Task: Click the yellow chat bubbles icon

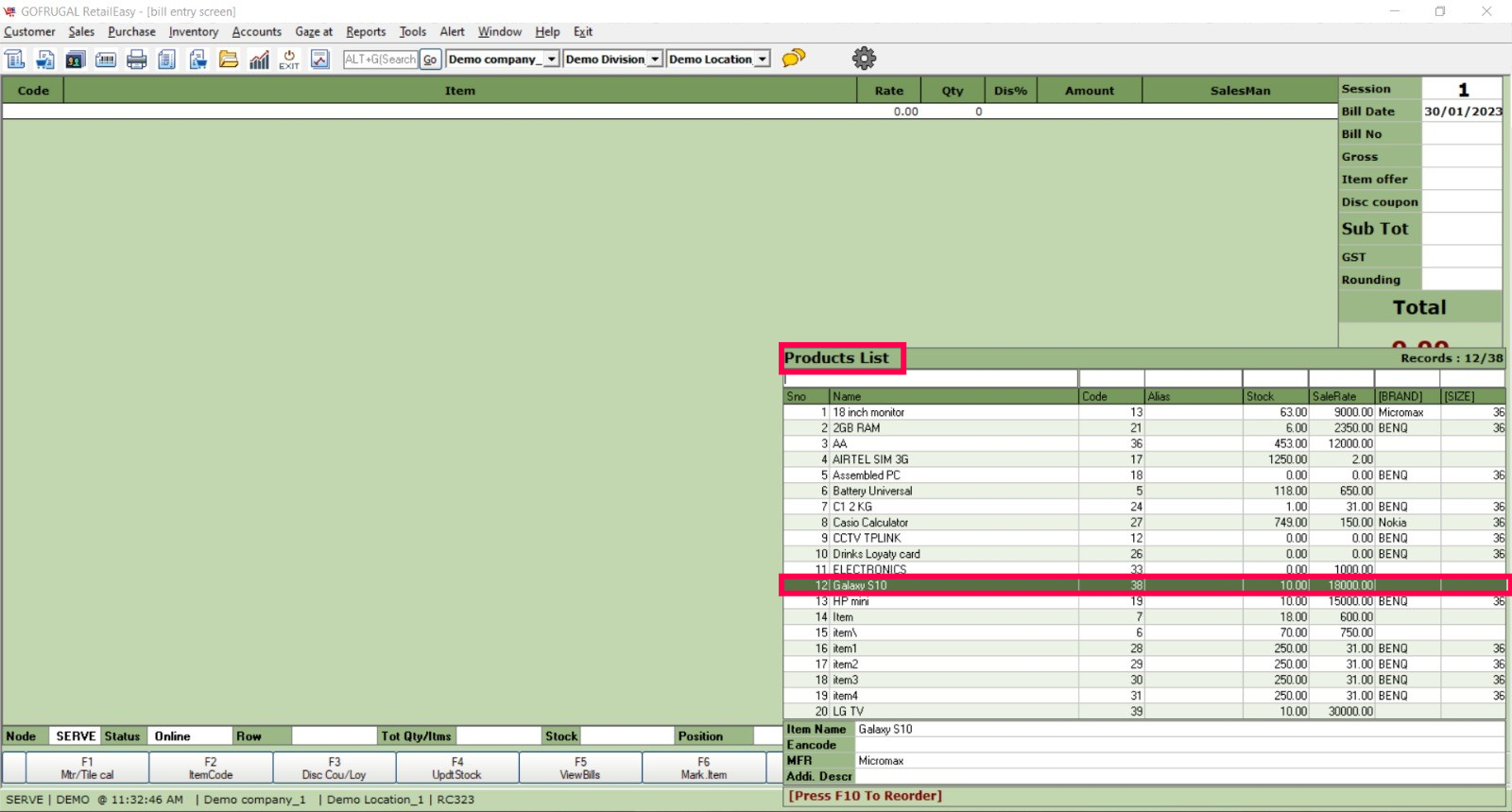Action: pos(794,59)
